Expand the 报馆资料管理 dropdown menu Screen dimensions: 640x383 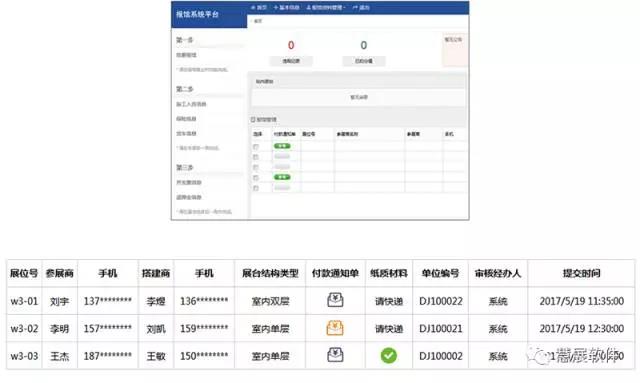point(326,7)
